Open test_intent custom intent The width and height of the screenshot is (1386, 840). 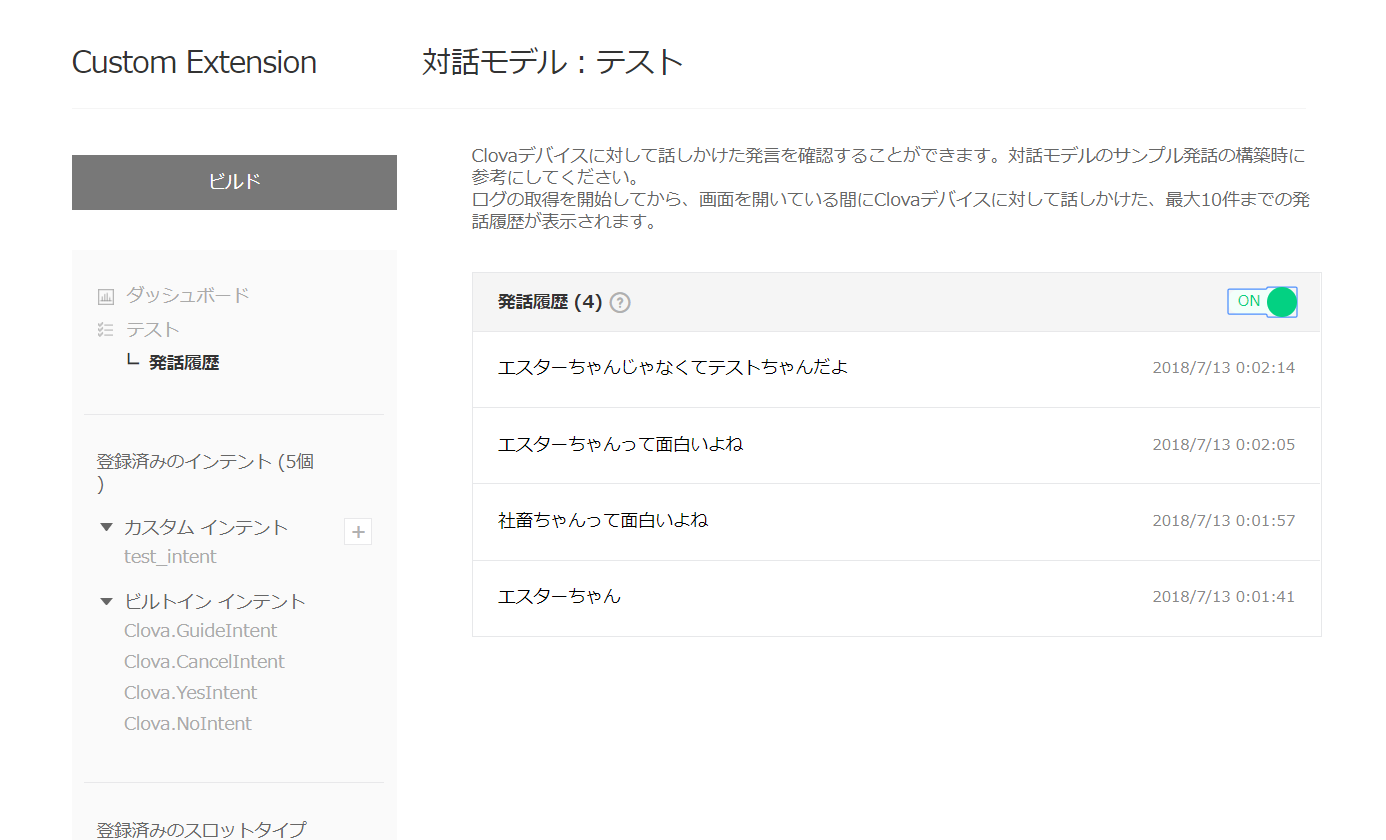(170, 556)
